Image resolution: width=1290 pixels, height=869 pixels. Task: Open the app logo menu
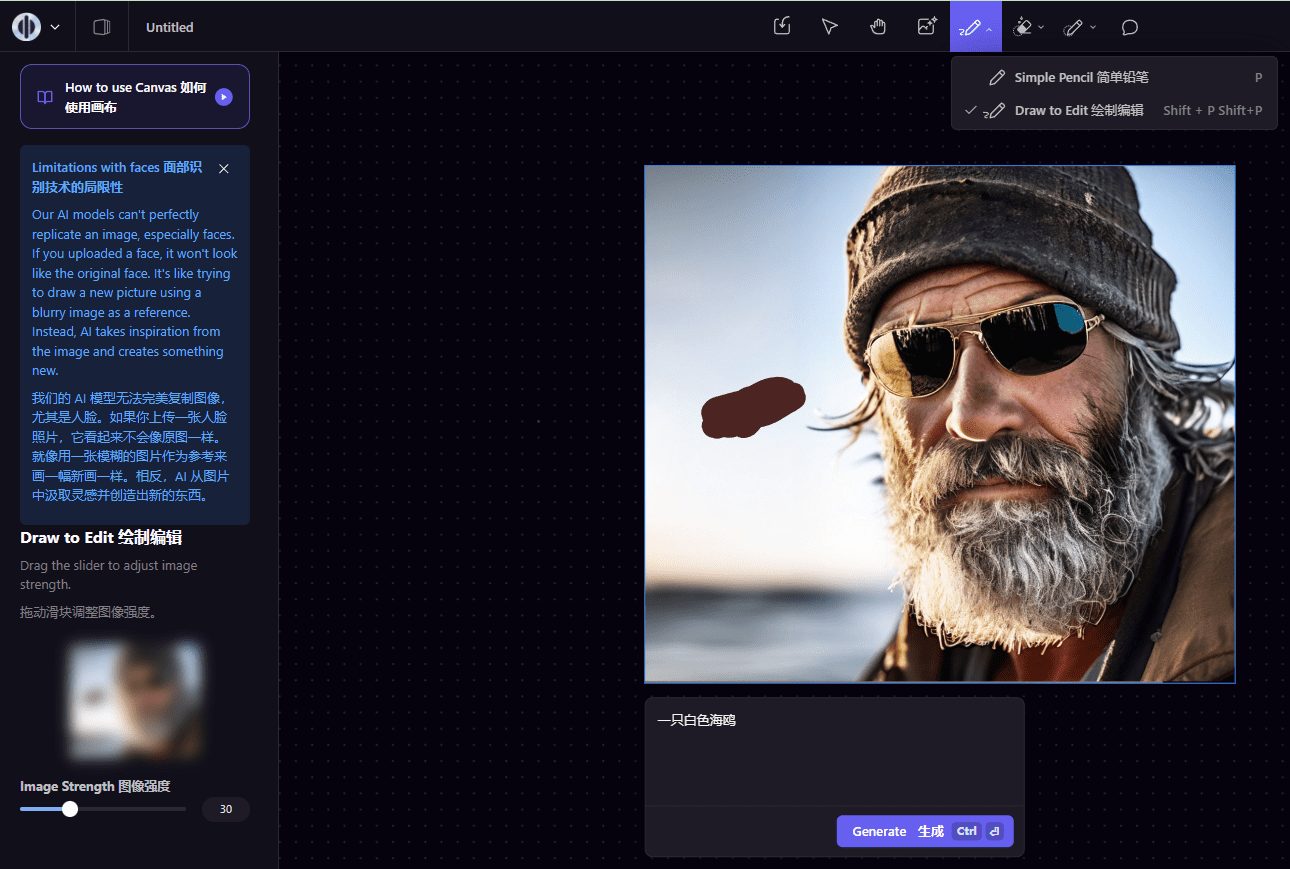(x=27, y=27)
